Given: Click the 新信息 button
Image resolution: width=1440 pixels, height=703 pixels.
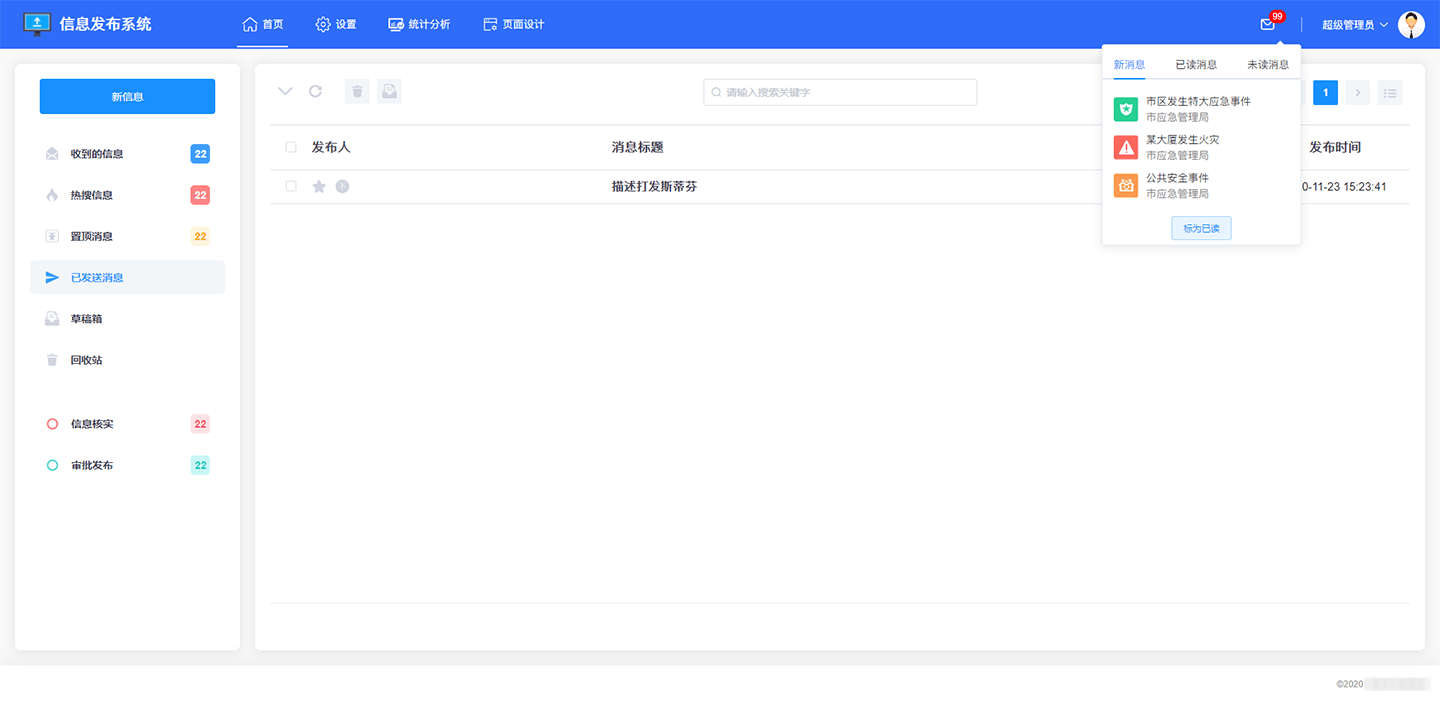Looking at the screenshot, I should tap(127, 96).
